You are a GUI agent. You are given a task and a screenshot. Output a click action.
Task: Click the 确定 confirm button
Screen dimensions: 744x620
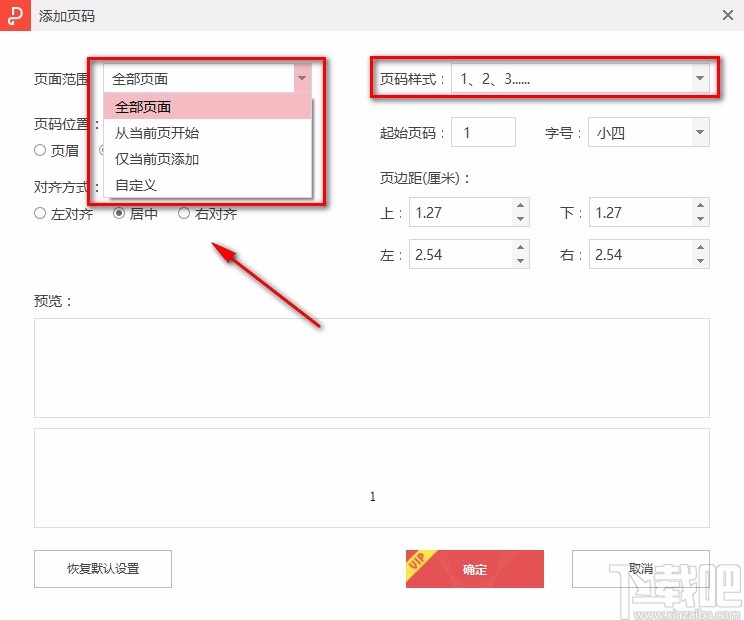point(475,569)
